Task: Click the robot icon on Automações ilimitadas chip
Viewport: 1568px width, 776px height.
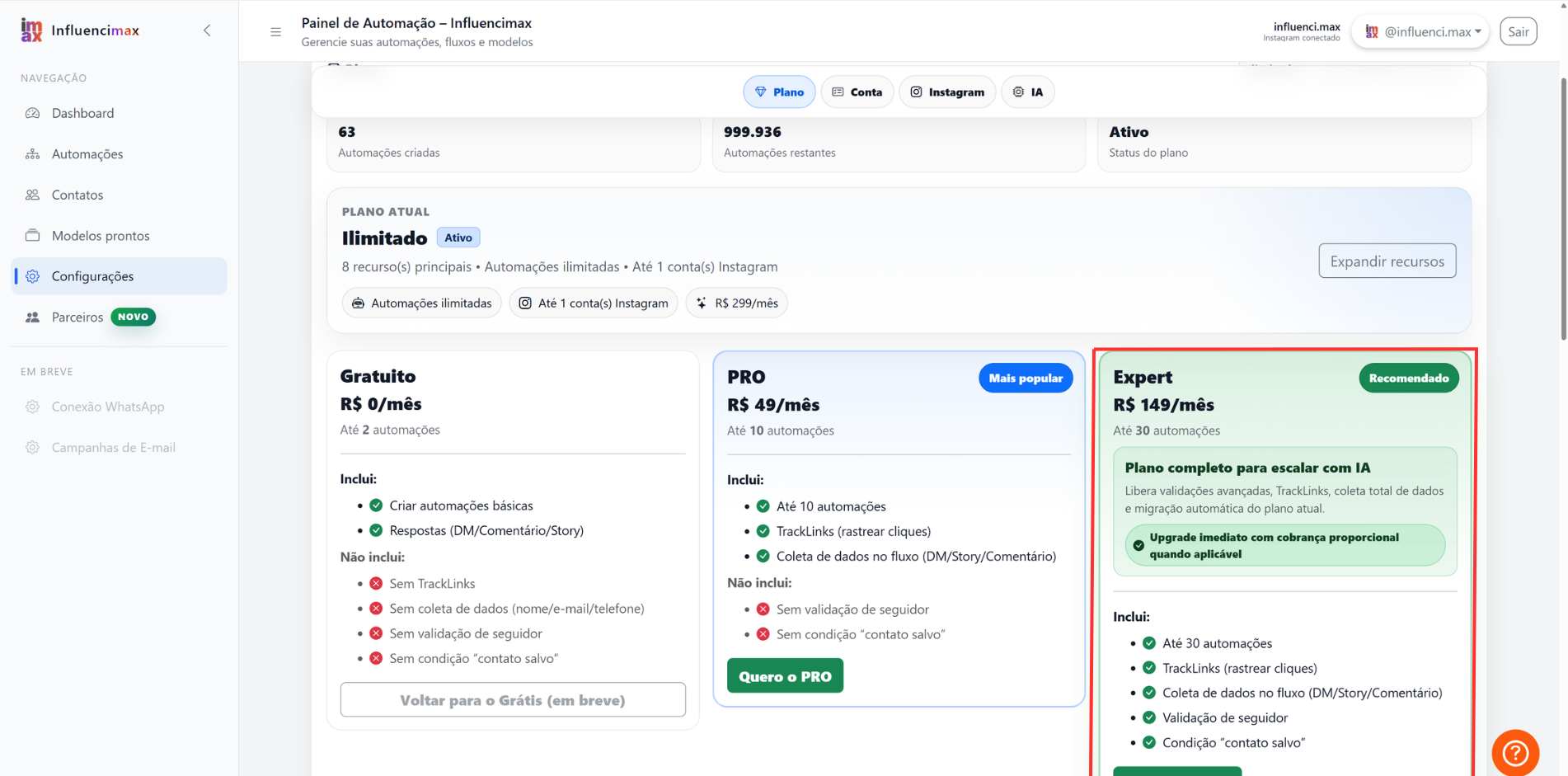Action: point(358,303)
